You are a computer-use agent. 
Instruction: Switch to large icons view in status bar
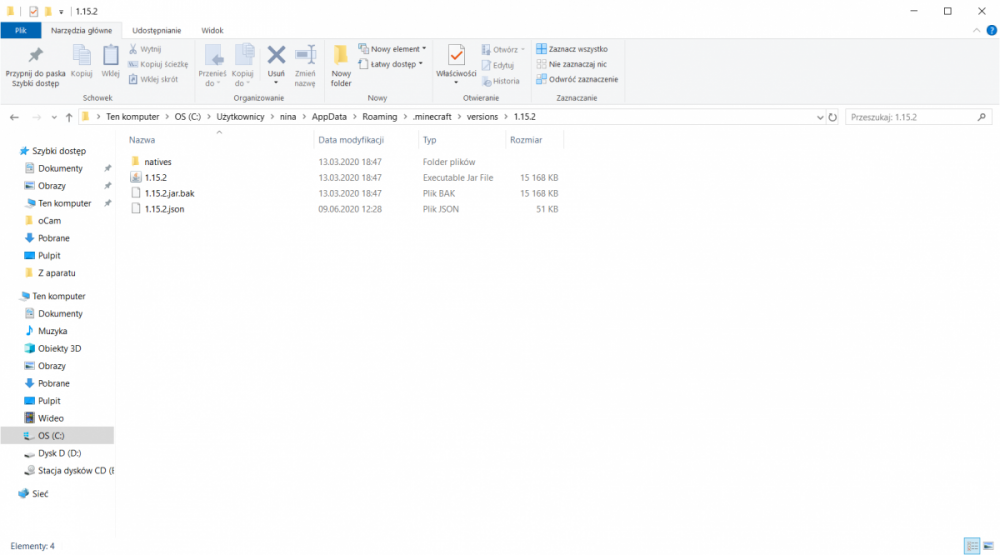[987, 546]
